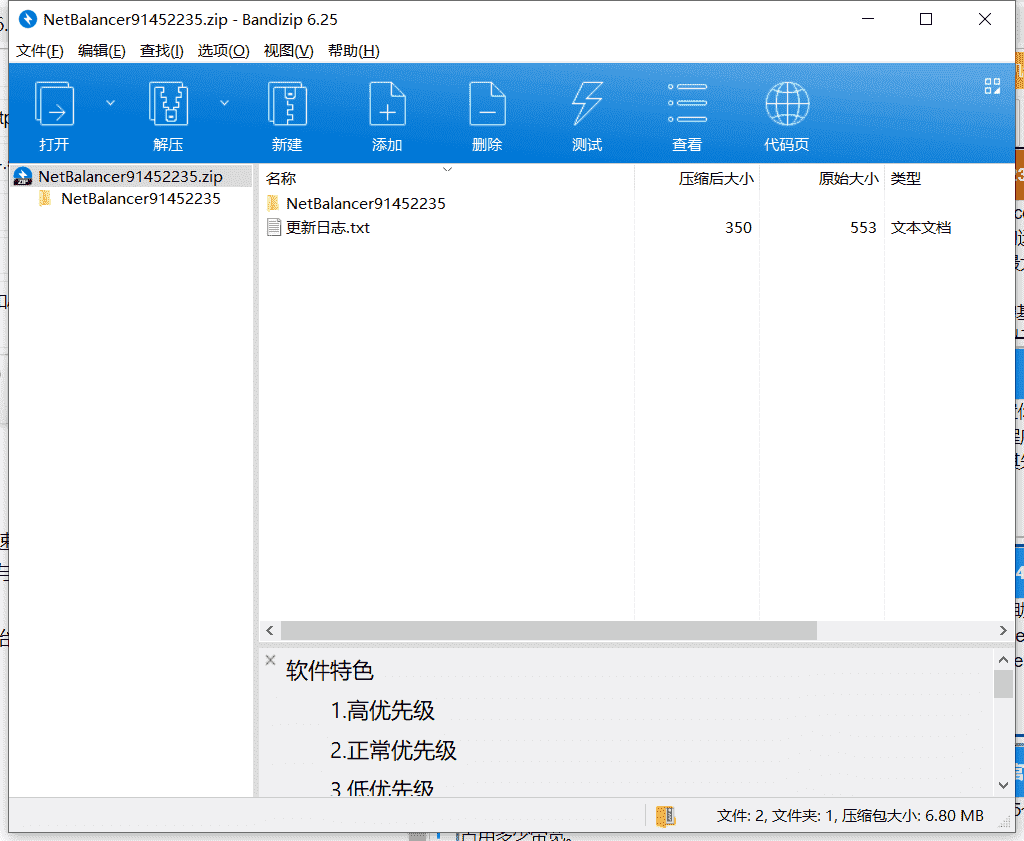Open the 视图(V) menu

tap(288, 51)
